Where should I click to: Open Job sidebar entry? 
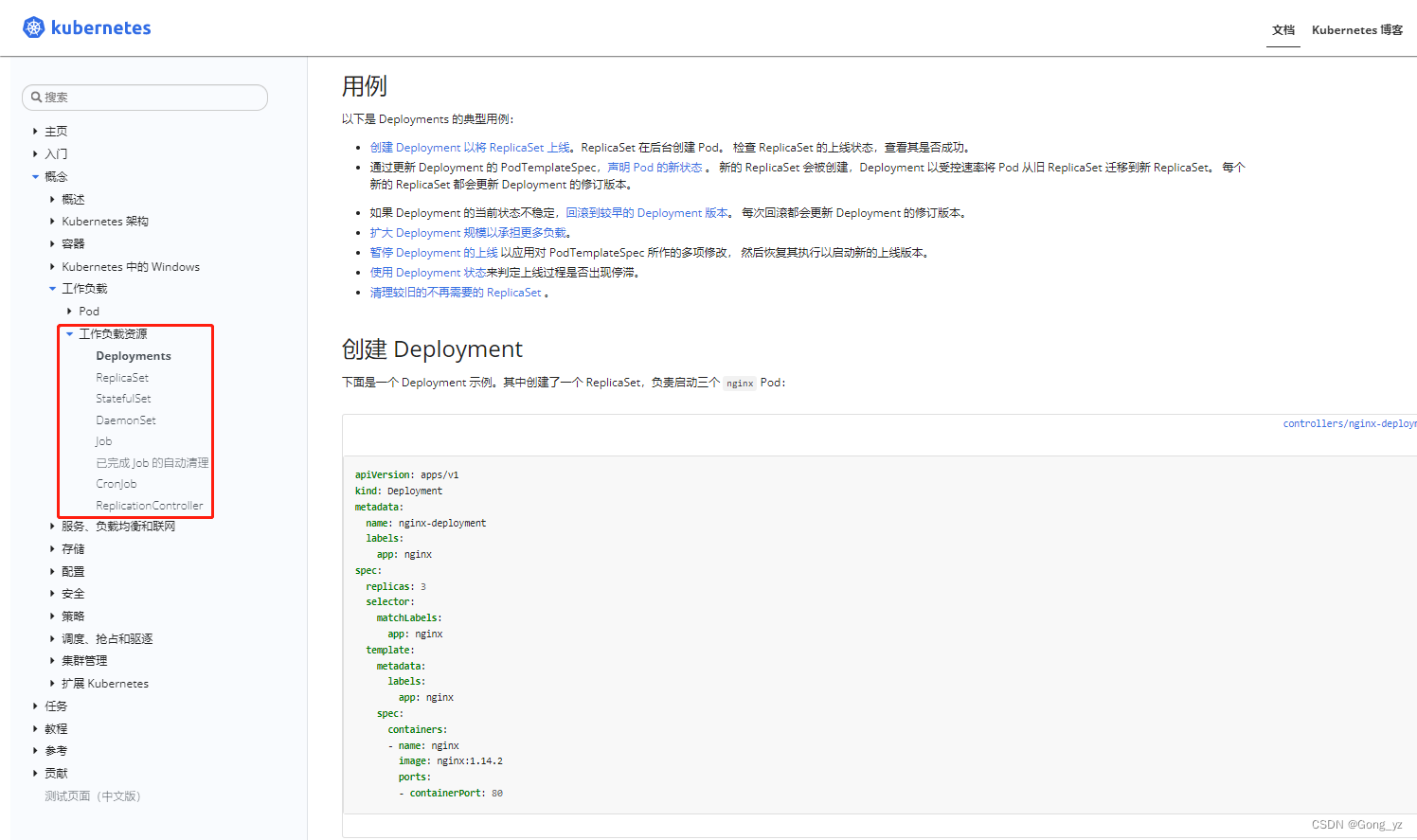coord(104,441)
